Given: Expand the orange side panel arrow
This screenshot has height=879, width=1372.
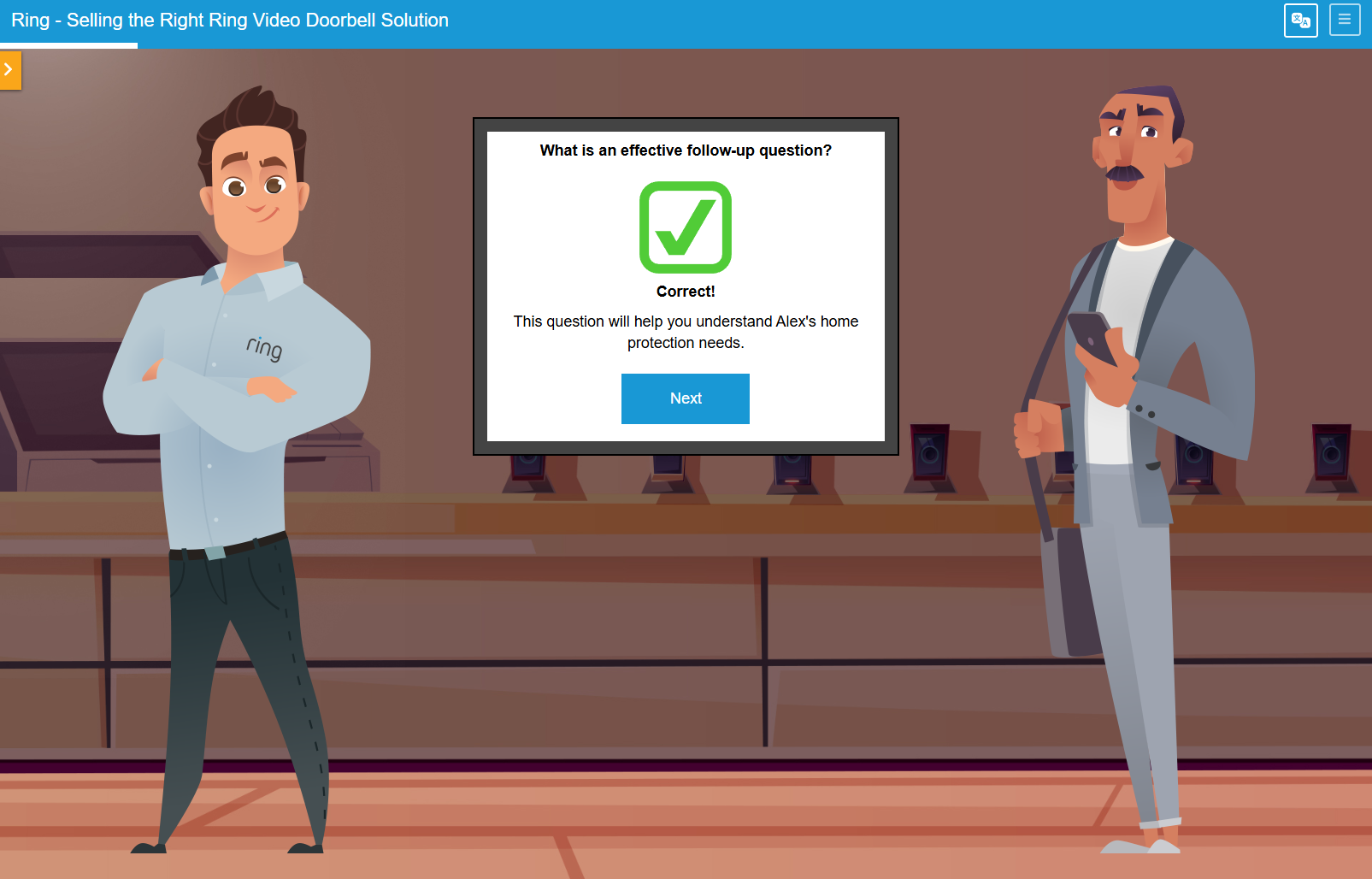Looking at the screenshot, I should click(x=9, y=70).
